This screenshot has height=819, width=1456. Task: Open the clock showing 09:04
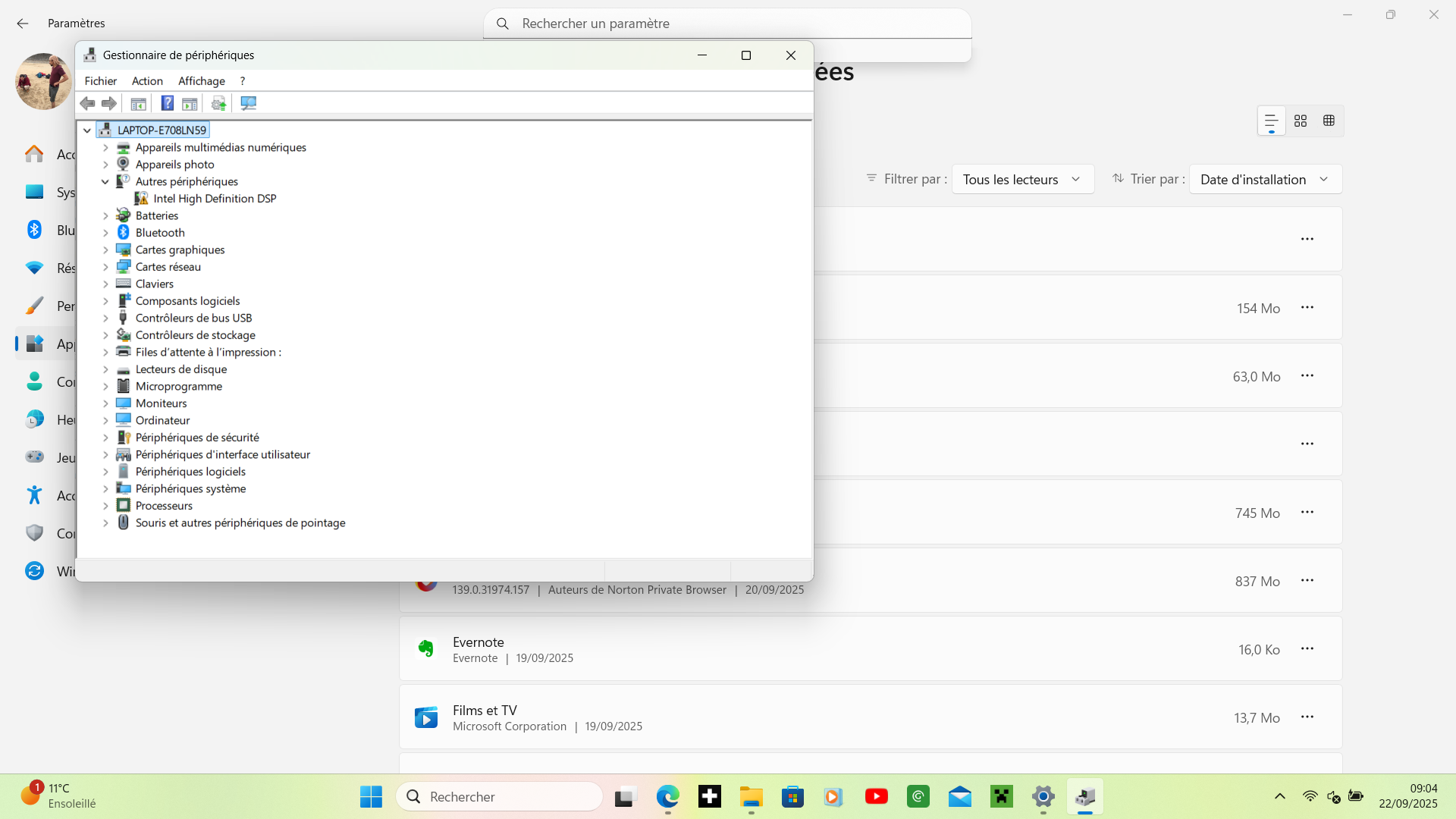click(x=1408, y=796)
